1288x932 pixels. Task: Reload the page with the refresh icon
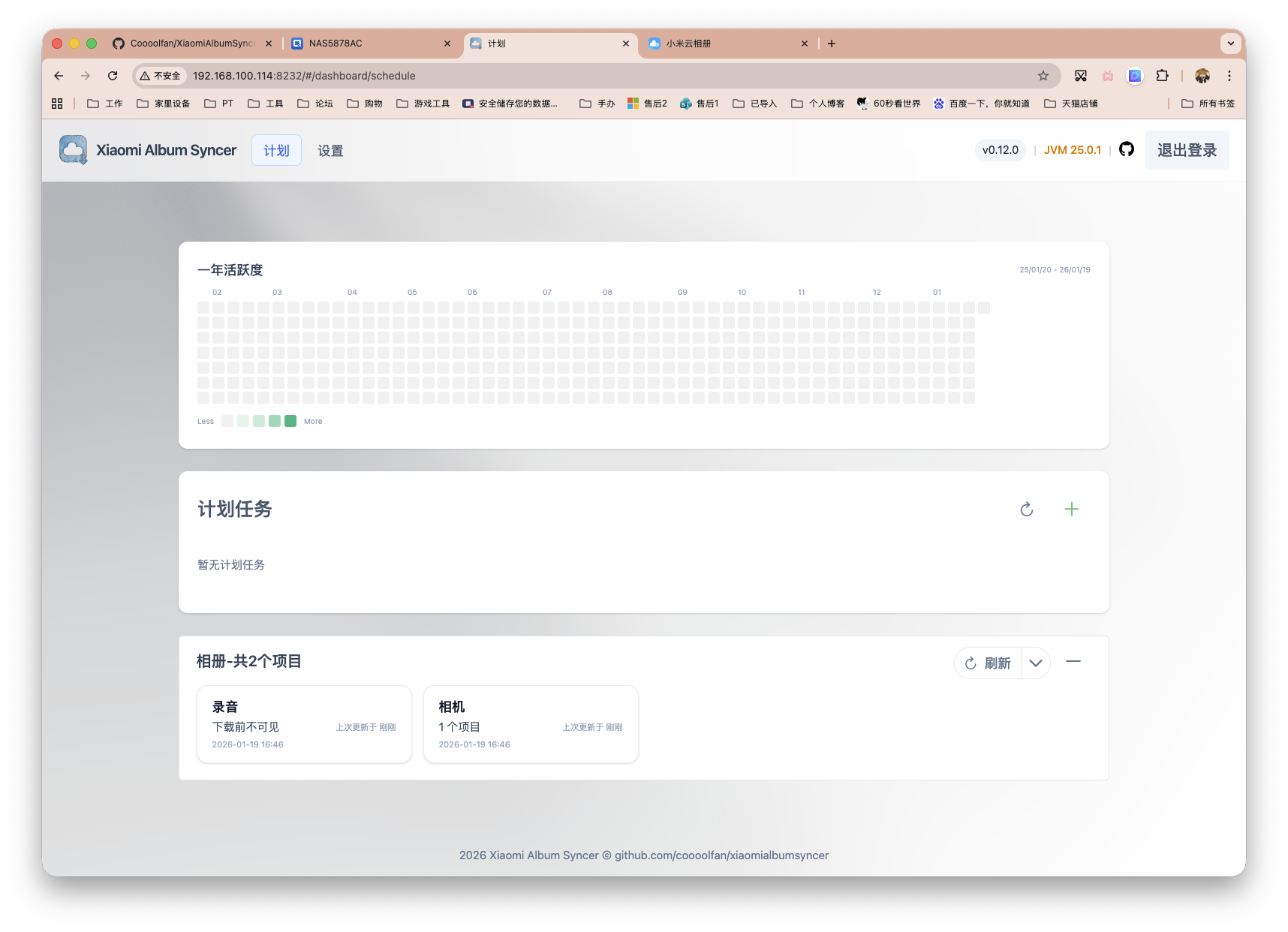(113, 76)
